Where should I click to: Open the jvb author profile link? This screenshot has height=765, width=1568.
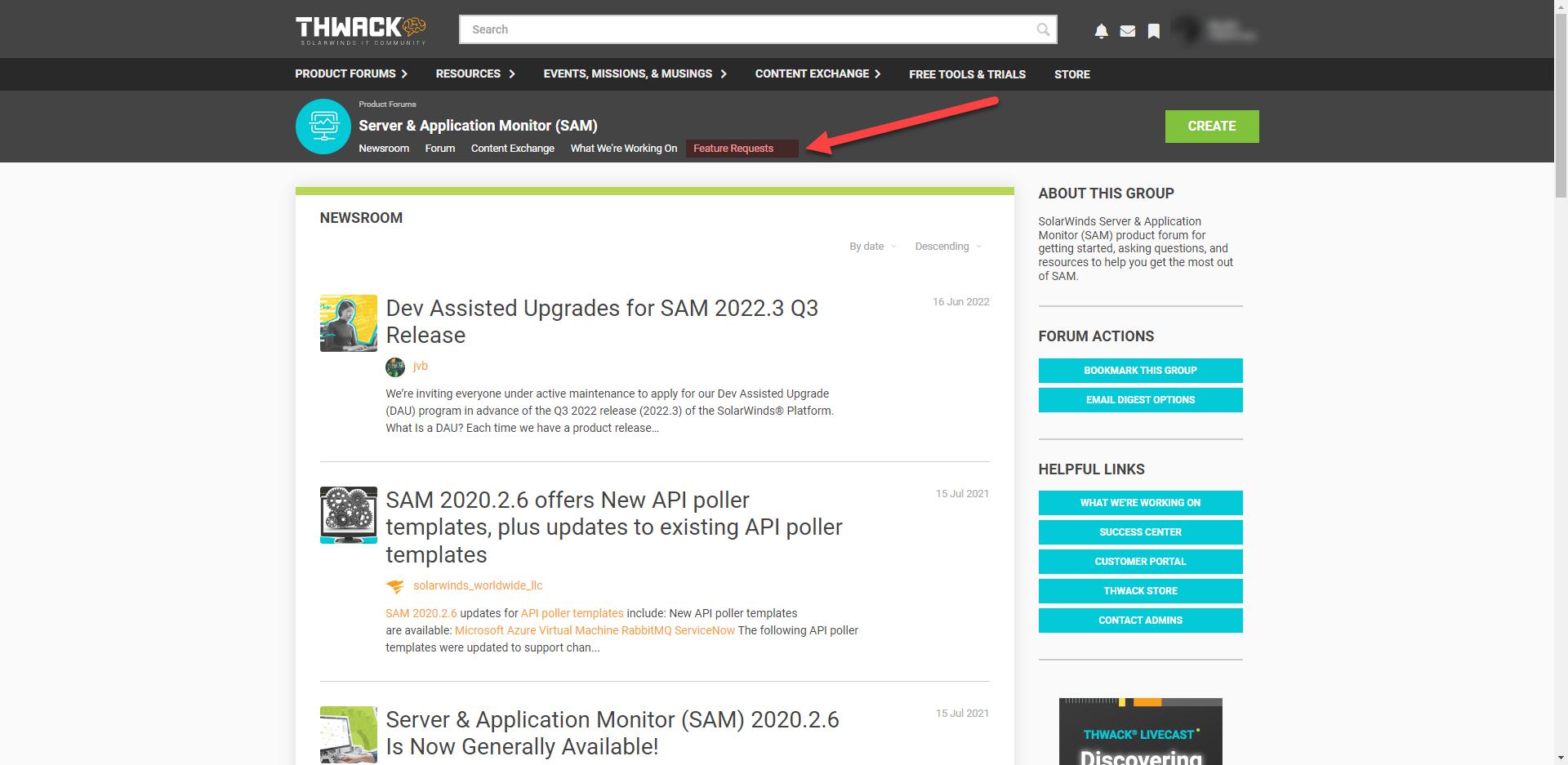[421, 367]
